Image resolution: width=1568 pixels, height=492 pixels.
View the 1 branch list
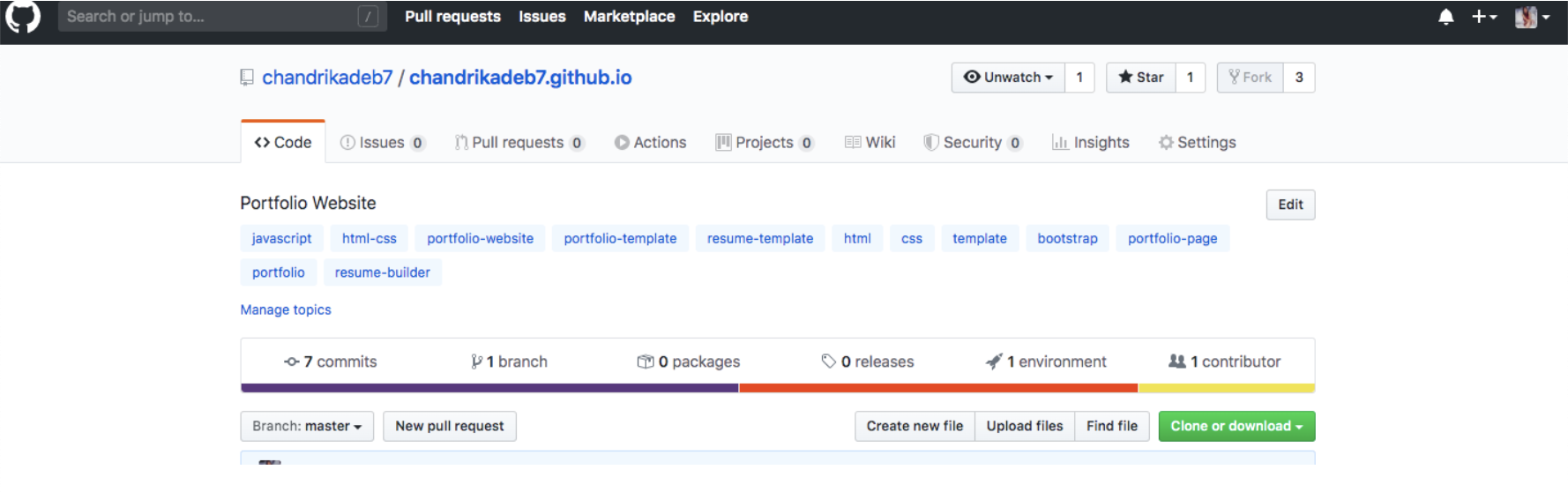[510, 362]
